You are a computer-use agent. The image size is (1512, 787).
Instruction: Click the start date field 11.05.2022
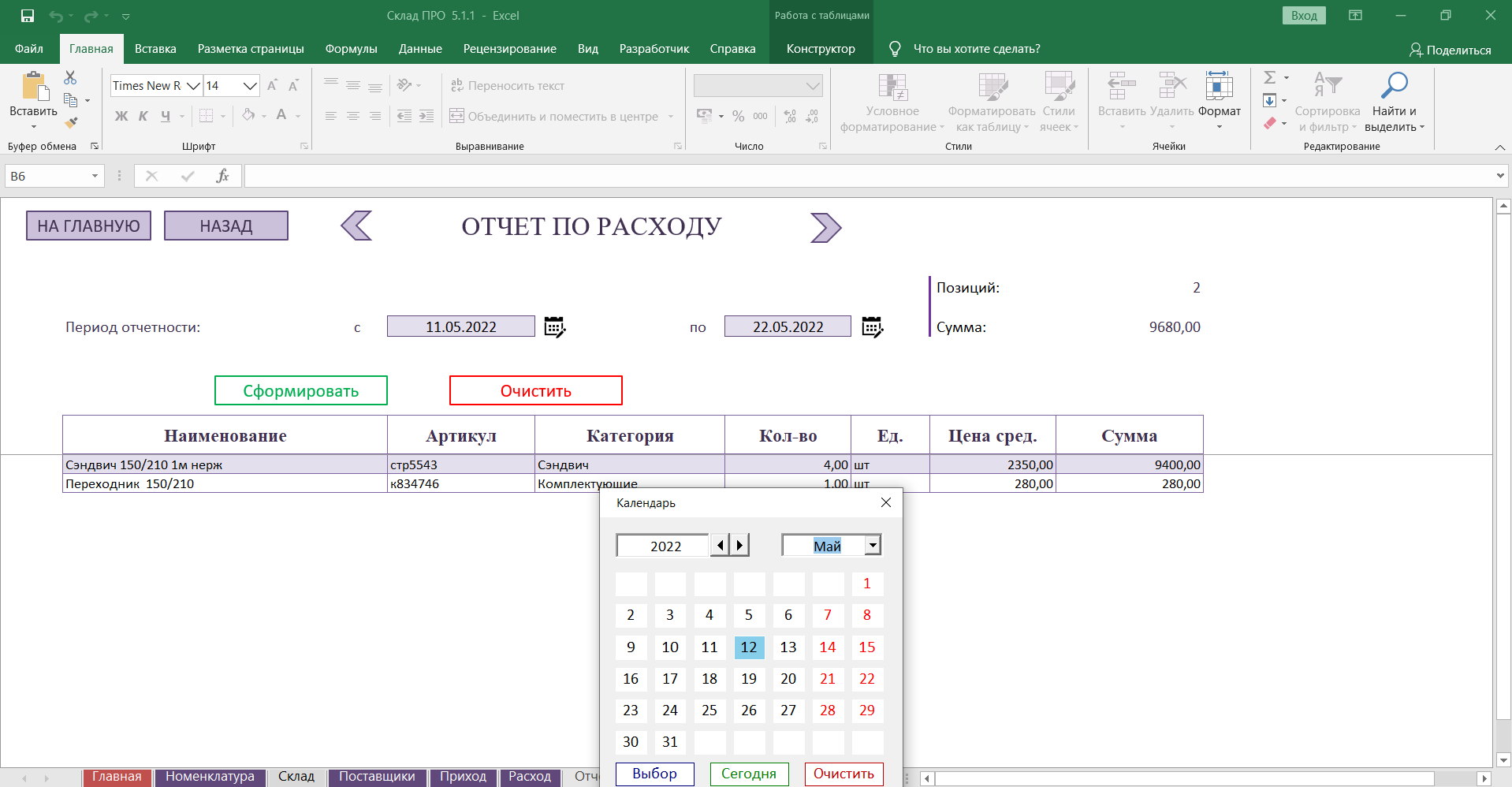coord(460,326)
